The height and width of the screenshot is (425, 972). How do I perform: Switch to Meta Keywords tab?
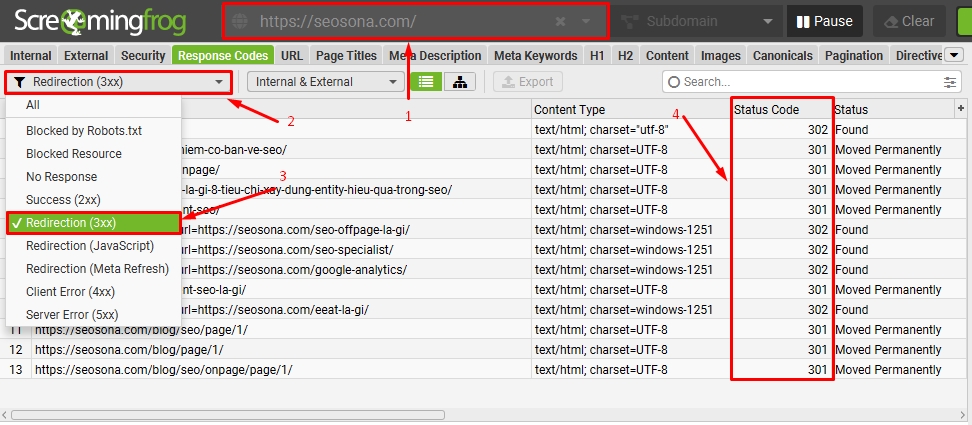point(536,56)
